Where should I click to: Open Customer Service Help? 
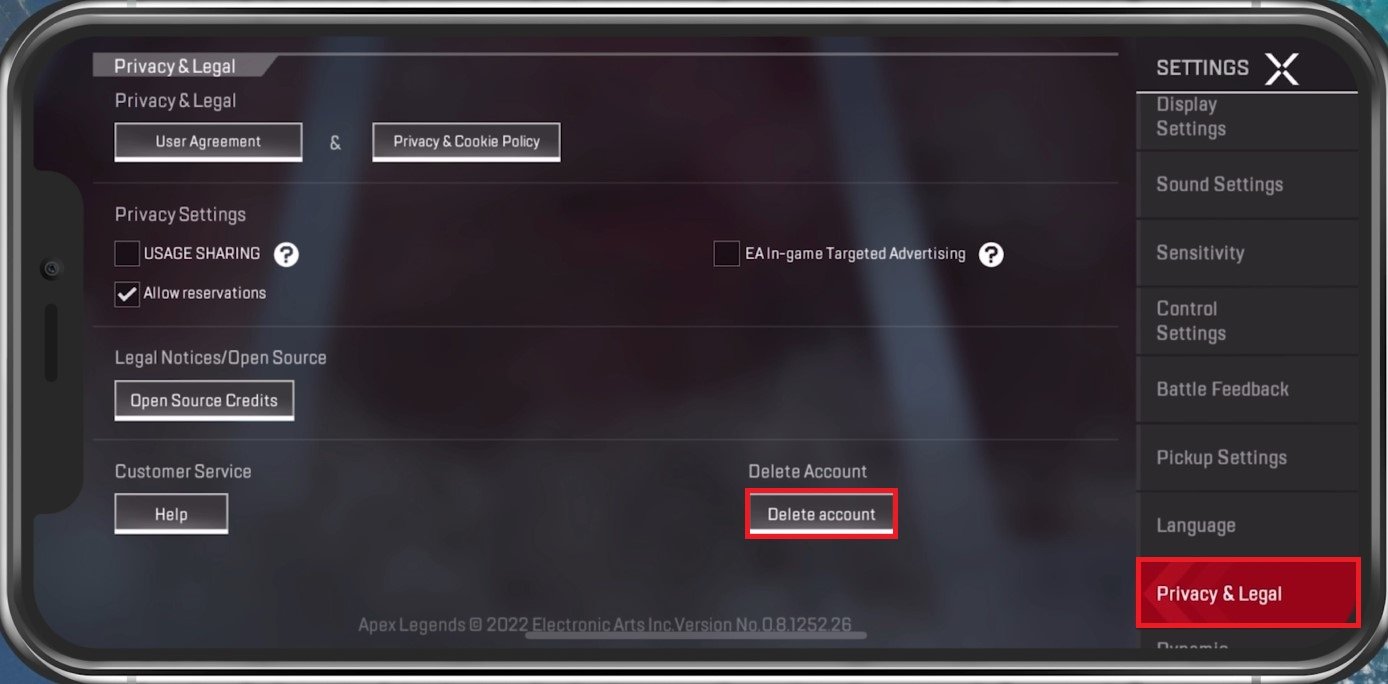[171, 514]
